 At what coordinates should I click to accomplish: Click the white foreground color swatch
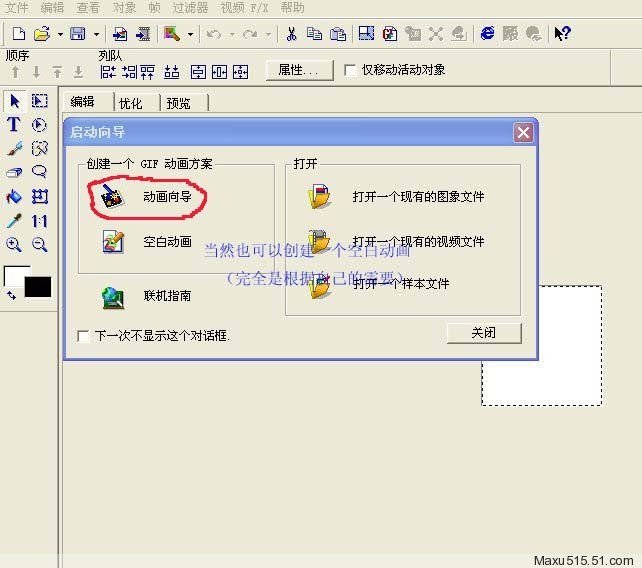click(14, 274)
